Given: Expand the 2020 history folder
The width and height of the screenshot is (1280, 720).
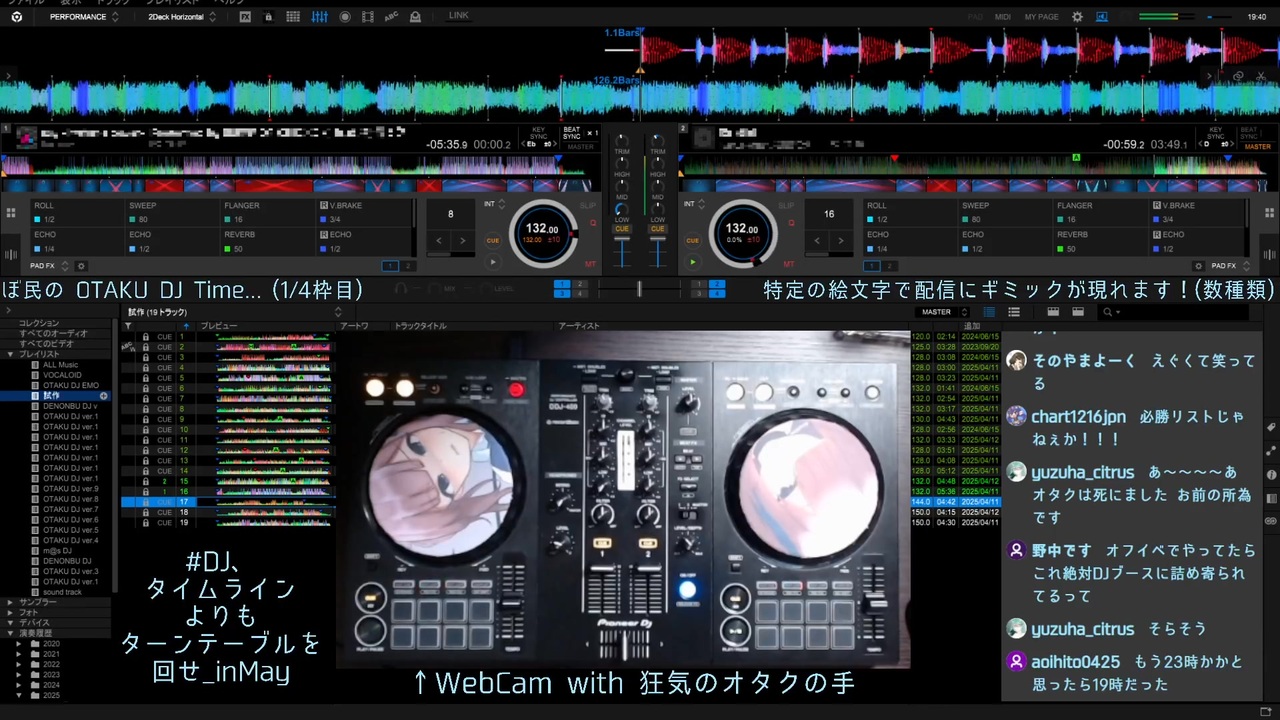Looking at the screenshot, I should click(19, 644).
